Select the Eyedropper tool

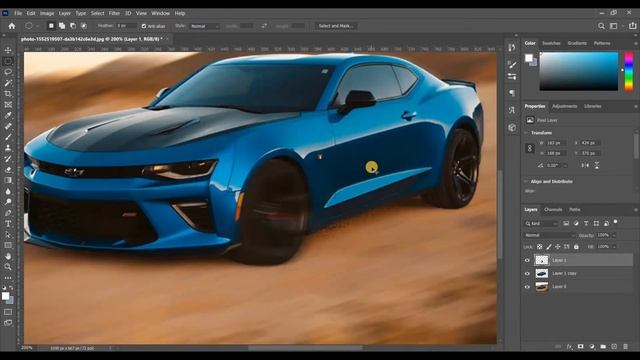click(8, 116)
